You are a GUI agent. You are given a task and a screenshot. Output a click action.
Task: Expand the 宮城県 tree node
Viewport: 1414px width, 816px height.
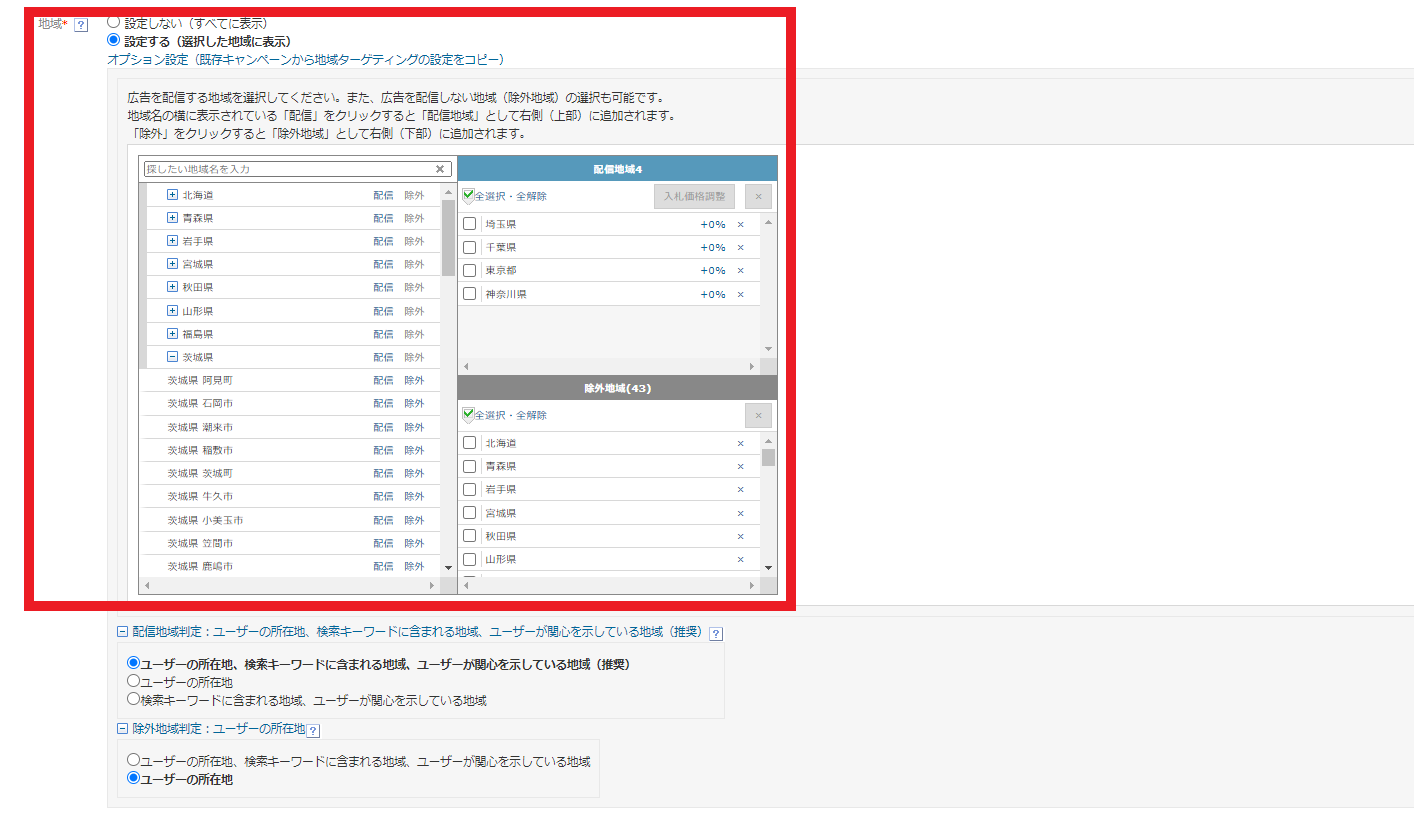(x=172, y=264)
